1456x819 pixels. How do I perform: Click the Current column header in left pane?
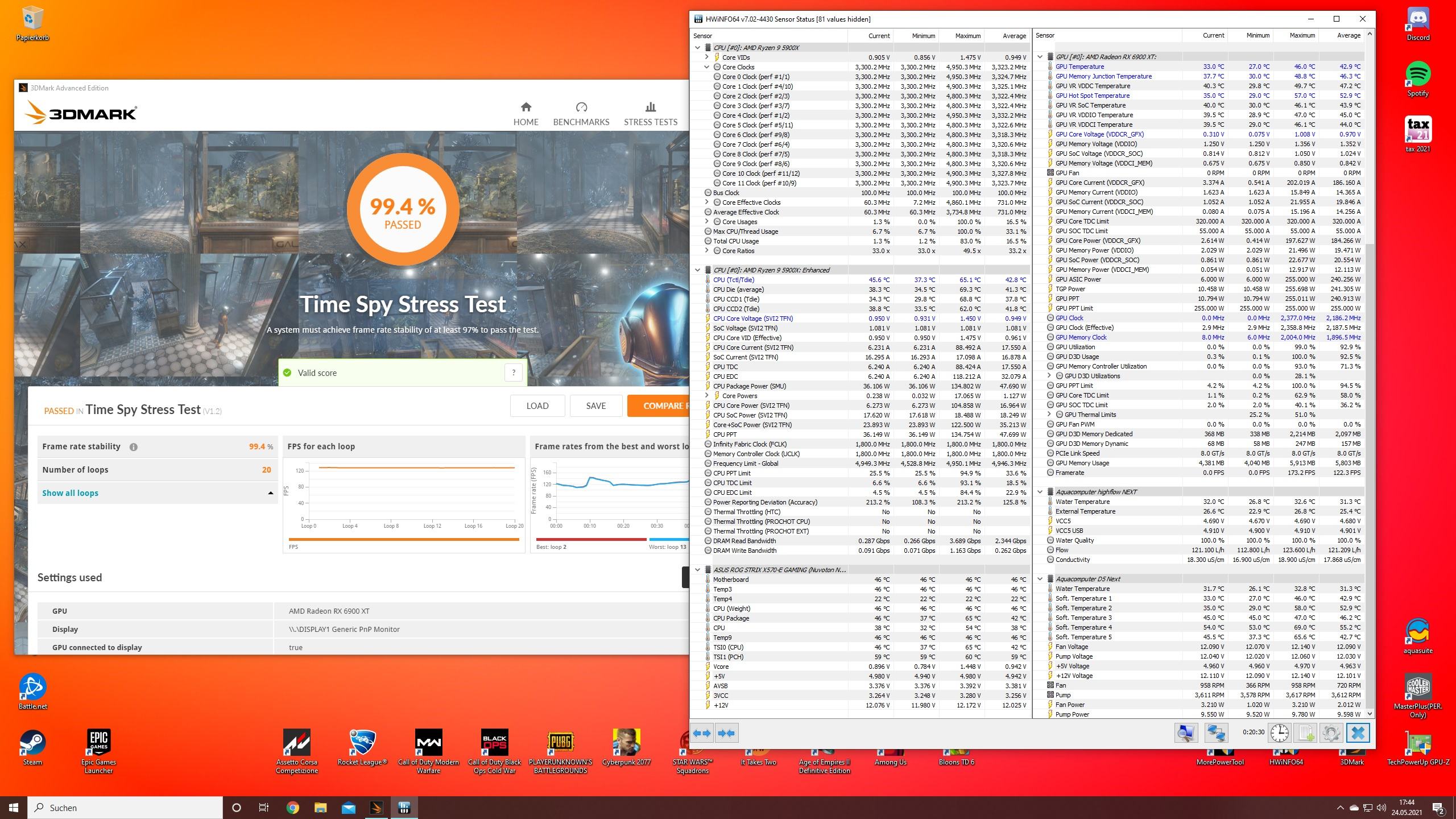point(870,36)
